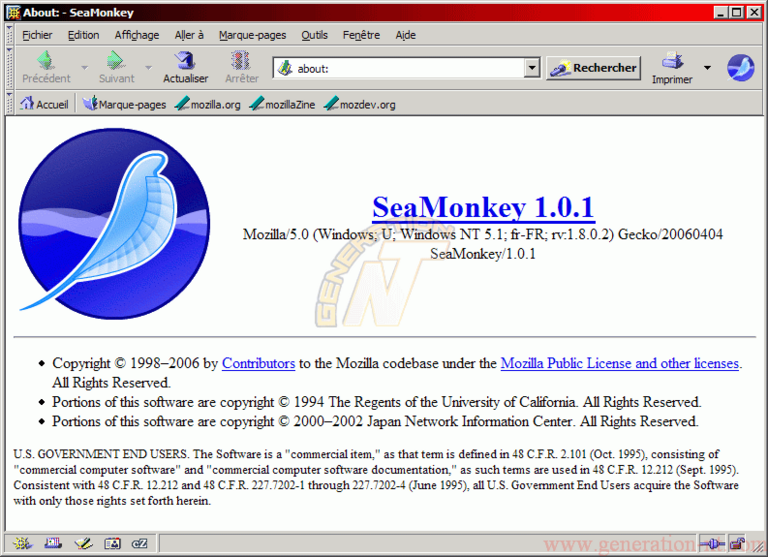Collapse the personal toolbar grippy handle
768x557 pixels.
(x=9, y=103)
